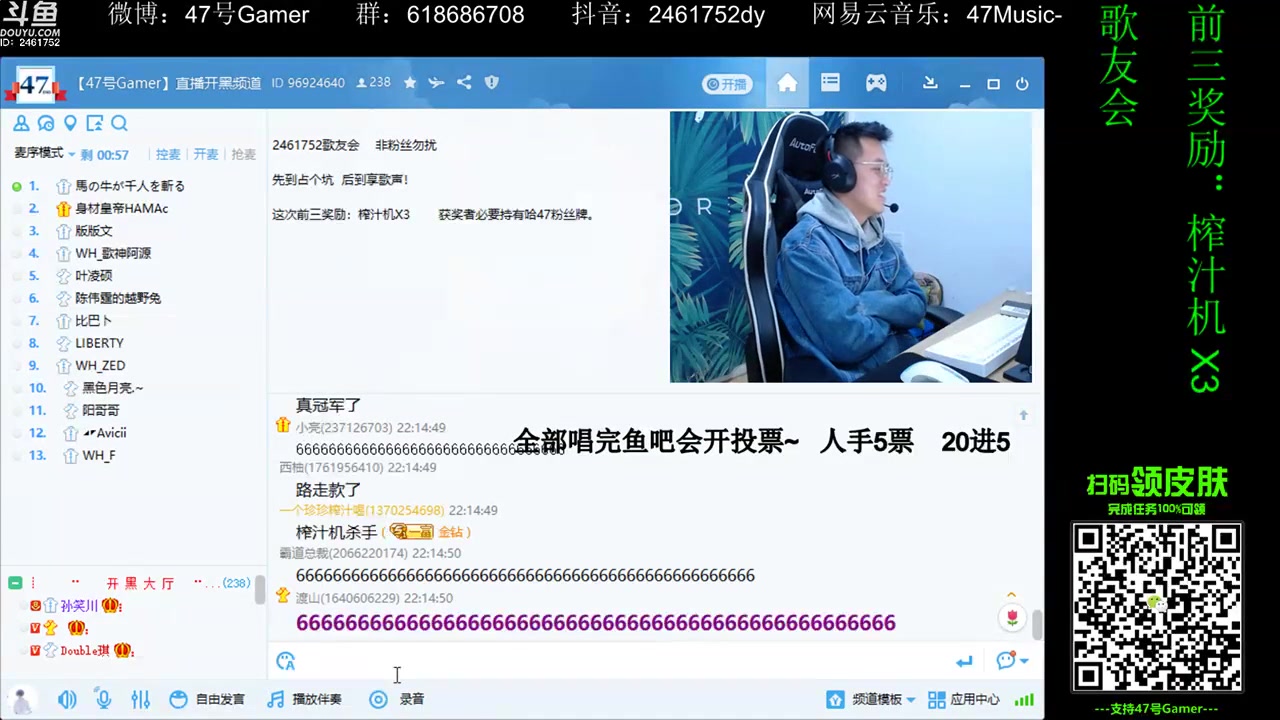Click the 录音 record button
Viewport: 1280px width, 720px height.
tap(398, 700)
